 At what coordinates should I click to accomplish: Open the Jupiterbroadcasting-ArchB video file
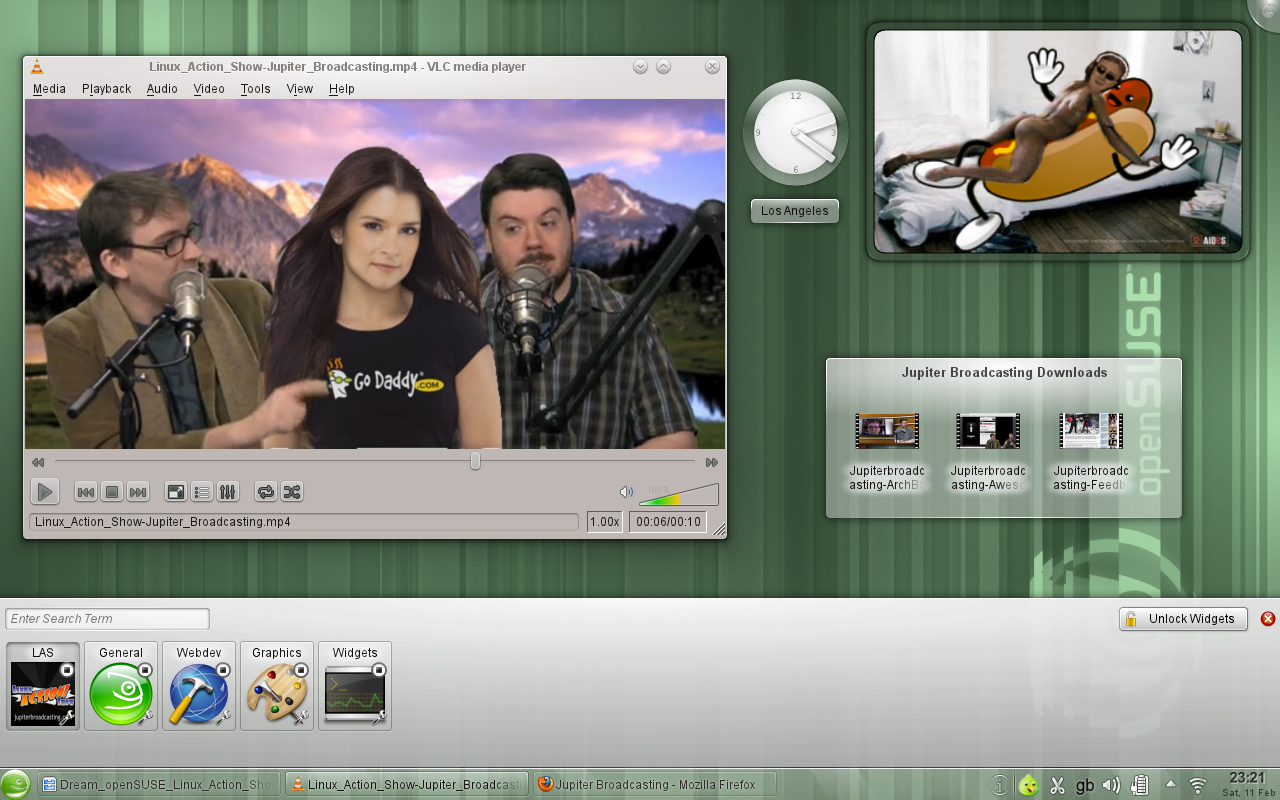887,452
